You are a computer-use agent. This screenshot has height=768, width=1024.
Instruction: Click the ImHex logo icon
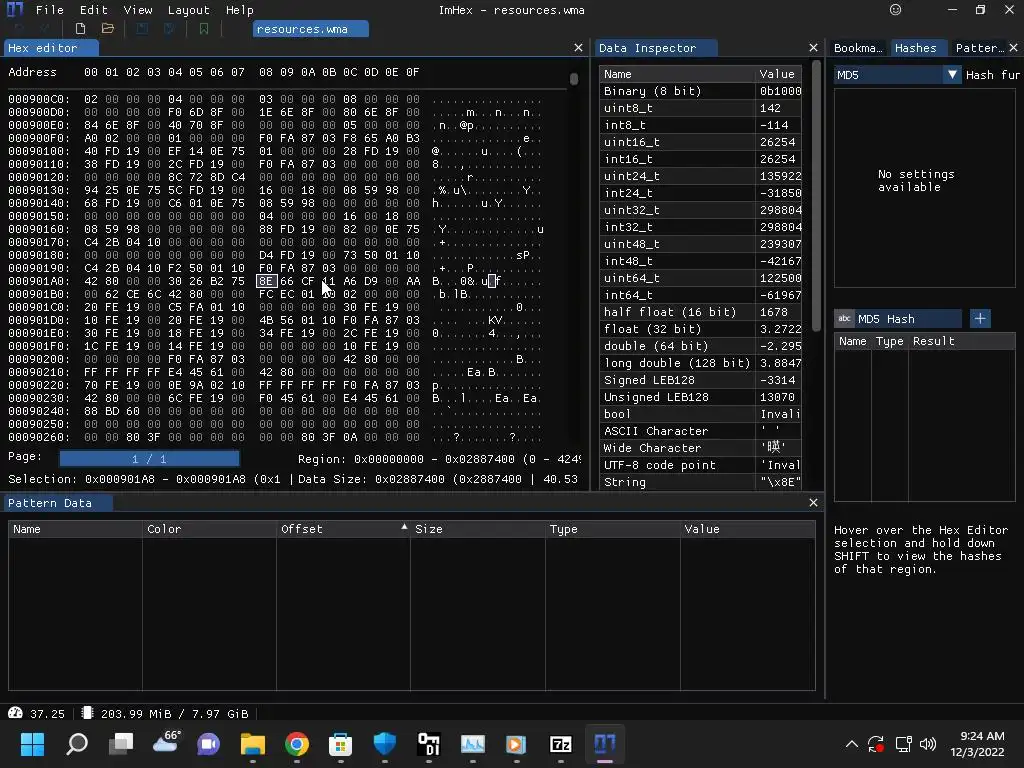coord(14,9)
